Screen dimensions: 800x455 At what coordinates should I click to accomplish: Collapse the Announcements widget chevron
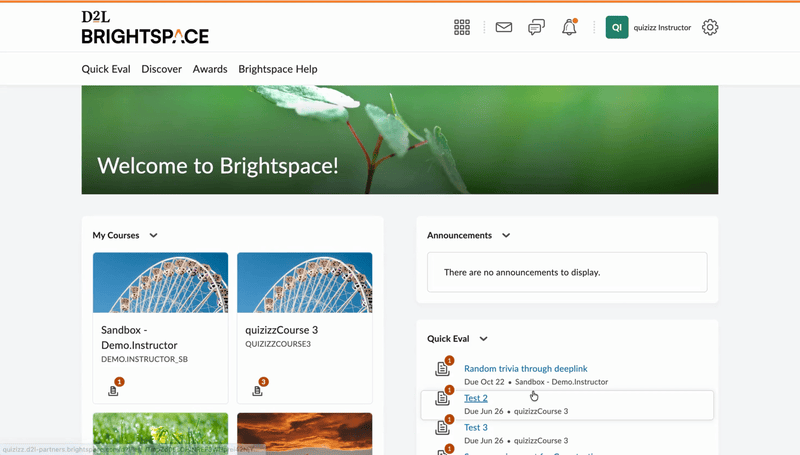tap(506, 236)
